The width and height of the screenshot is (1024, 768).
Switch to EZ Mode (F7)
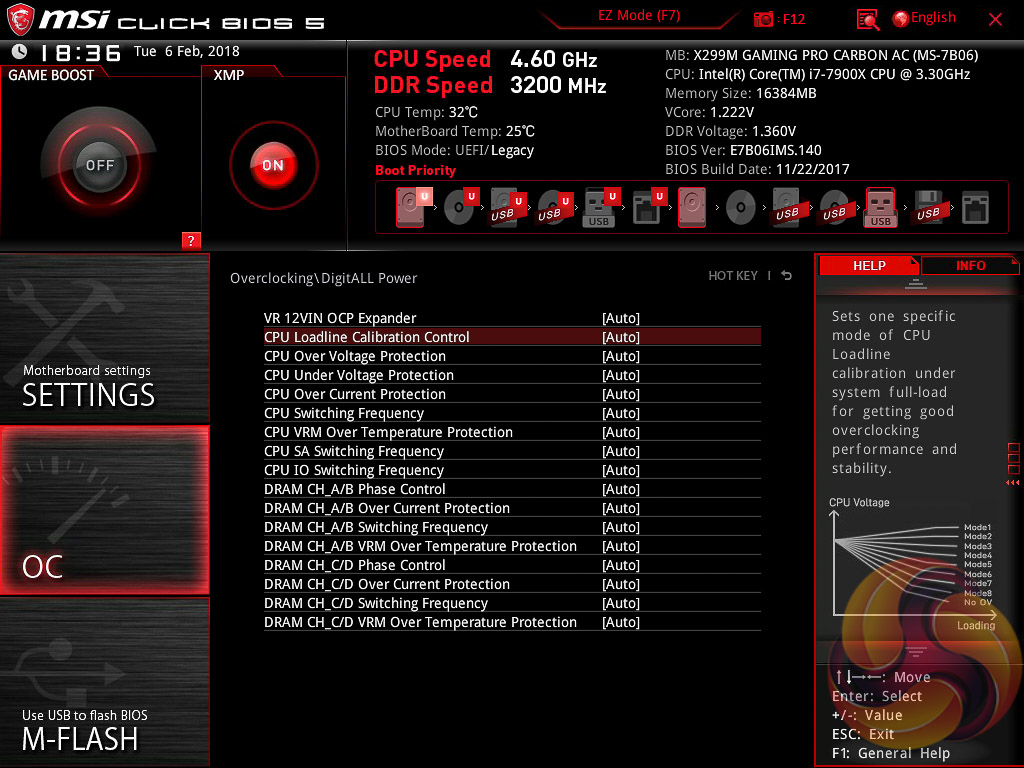(x=639, y=16)
